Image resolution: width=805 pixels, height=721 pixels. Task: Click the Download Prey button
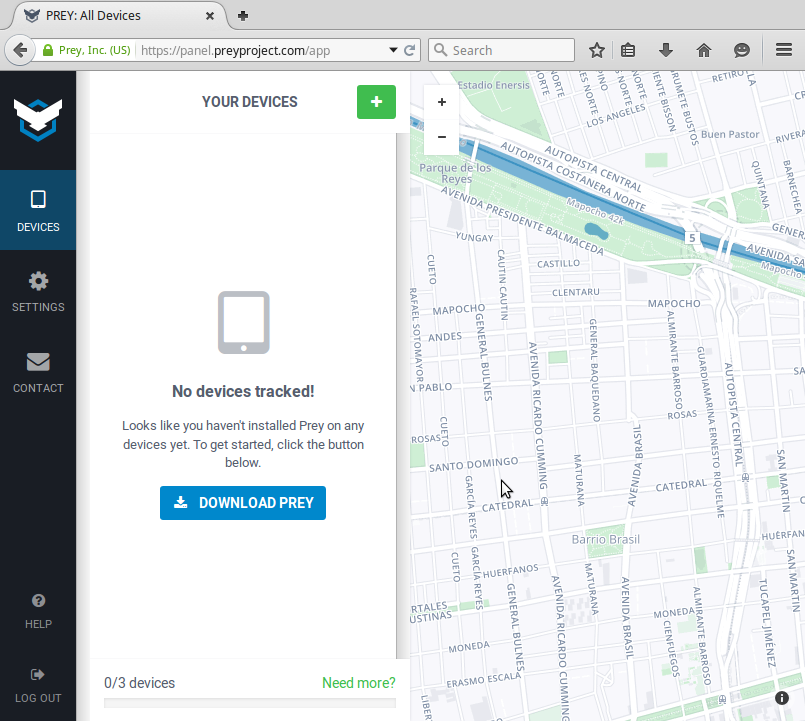click(x=243, y=503)
